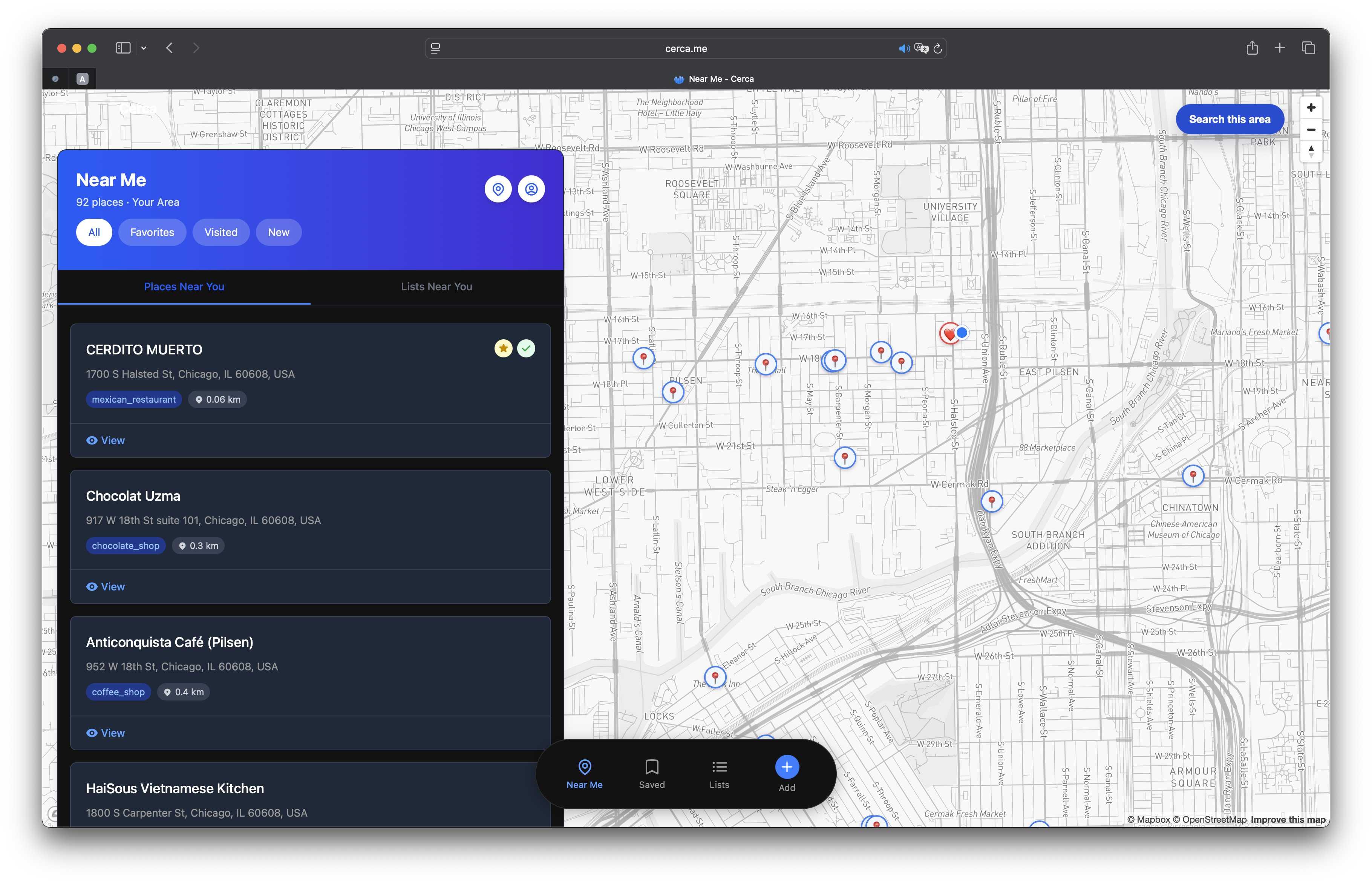Switch to Lists Near You tab
Image resolution: width=1372 pixels, height=883 pixels.
pyautogui.click(x=436, y=287)
